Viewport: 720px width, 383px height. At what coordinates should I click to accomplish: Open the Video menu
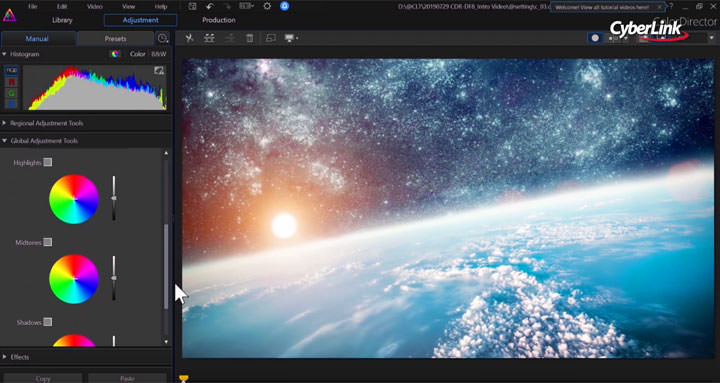pos(95,6)
